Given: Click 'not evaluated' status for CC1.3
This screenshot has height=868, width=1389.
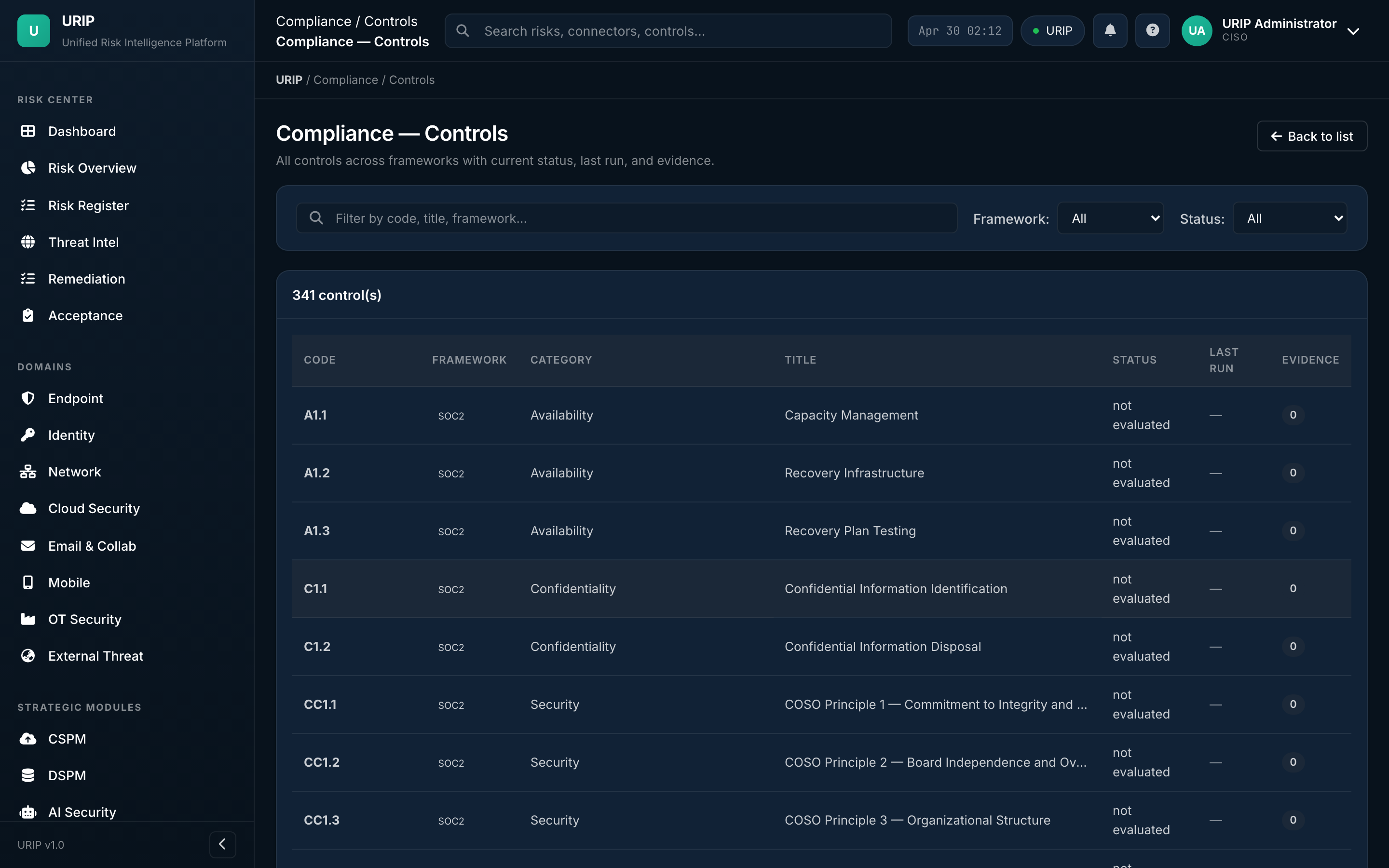Looking at the screenshot, I should (x=1141, y=820).
